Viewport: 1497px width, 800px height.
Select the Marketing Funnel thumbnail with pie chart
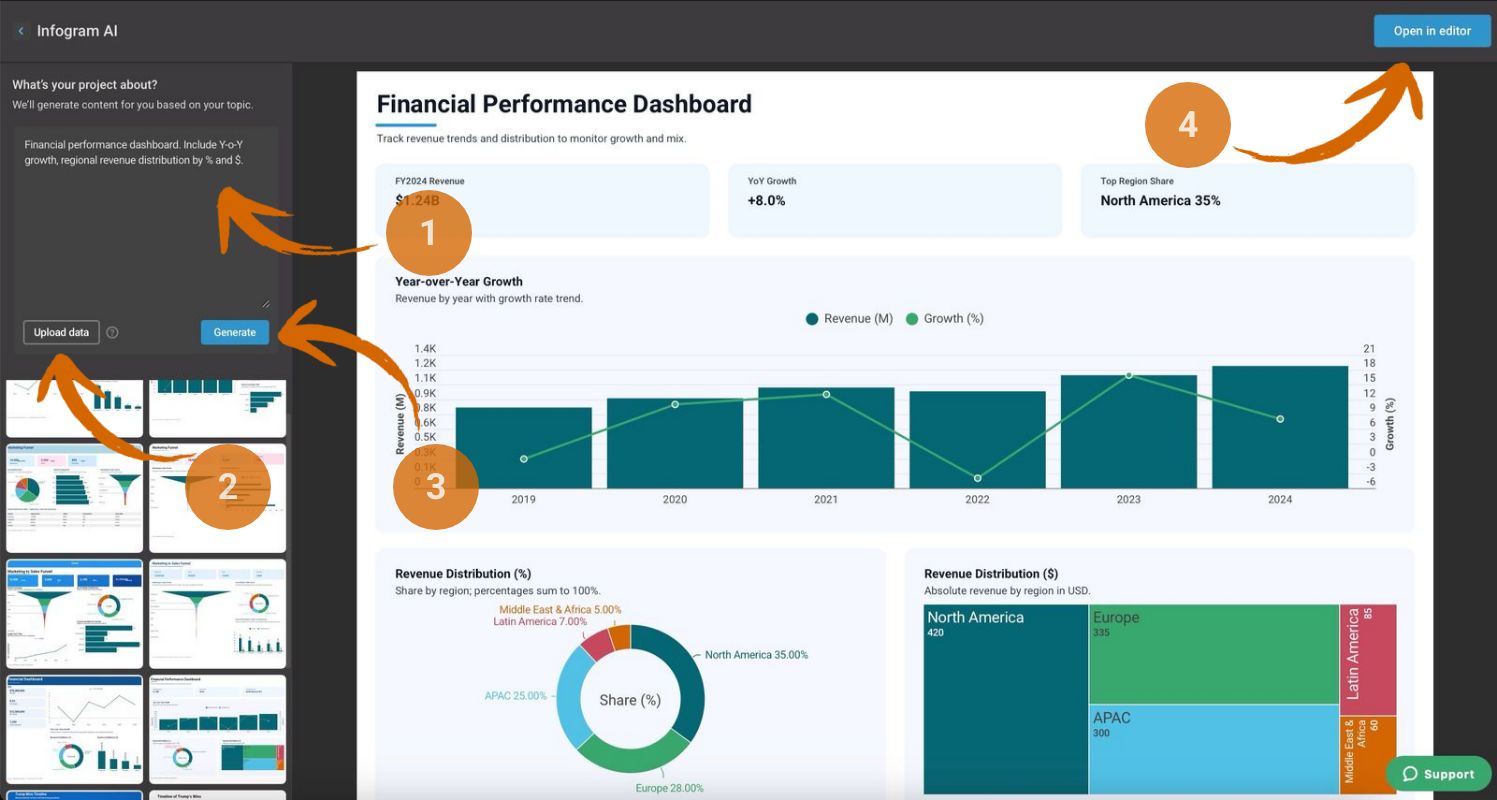(75, 497)
